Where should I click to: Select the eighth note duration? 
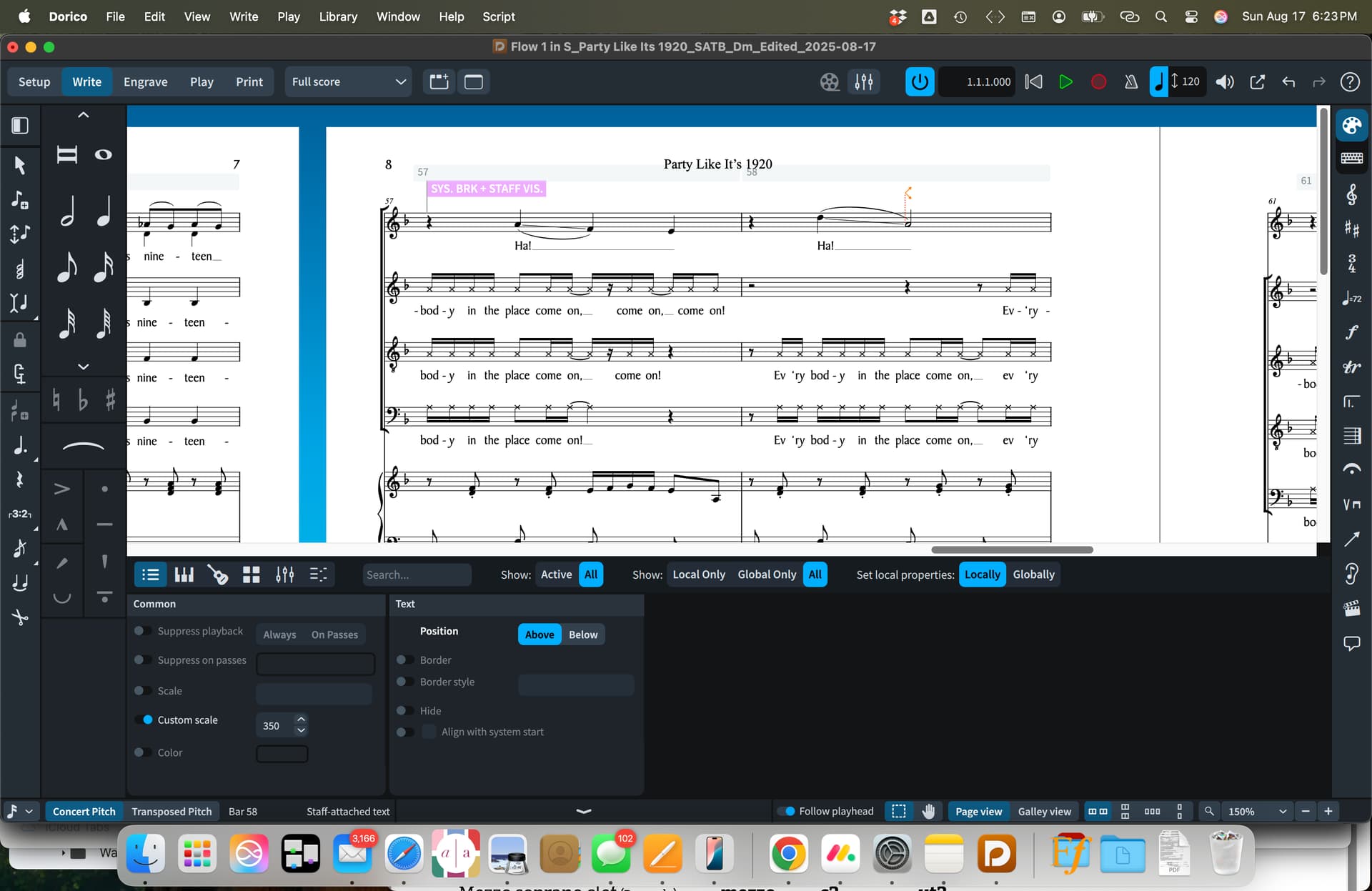coord(67,267)
